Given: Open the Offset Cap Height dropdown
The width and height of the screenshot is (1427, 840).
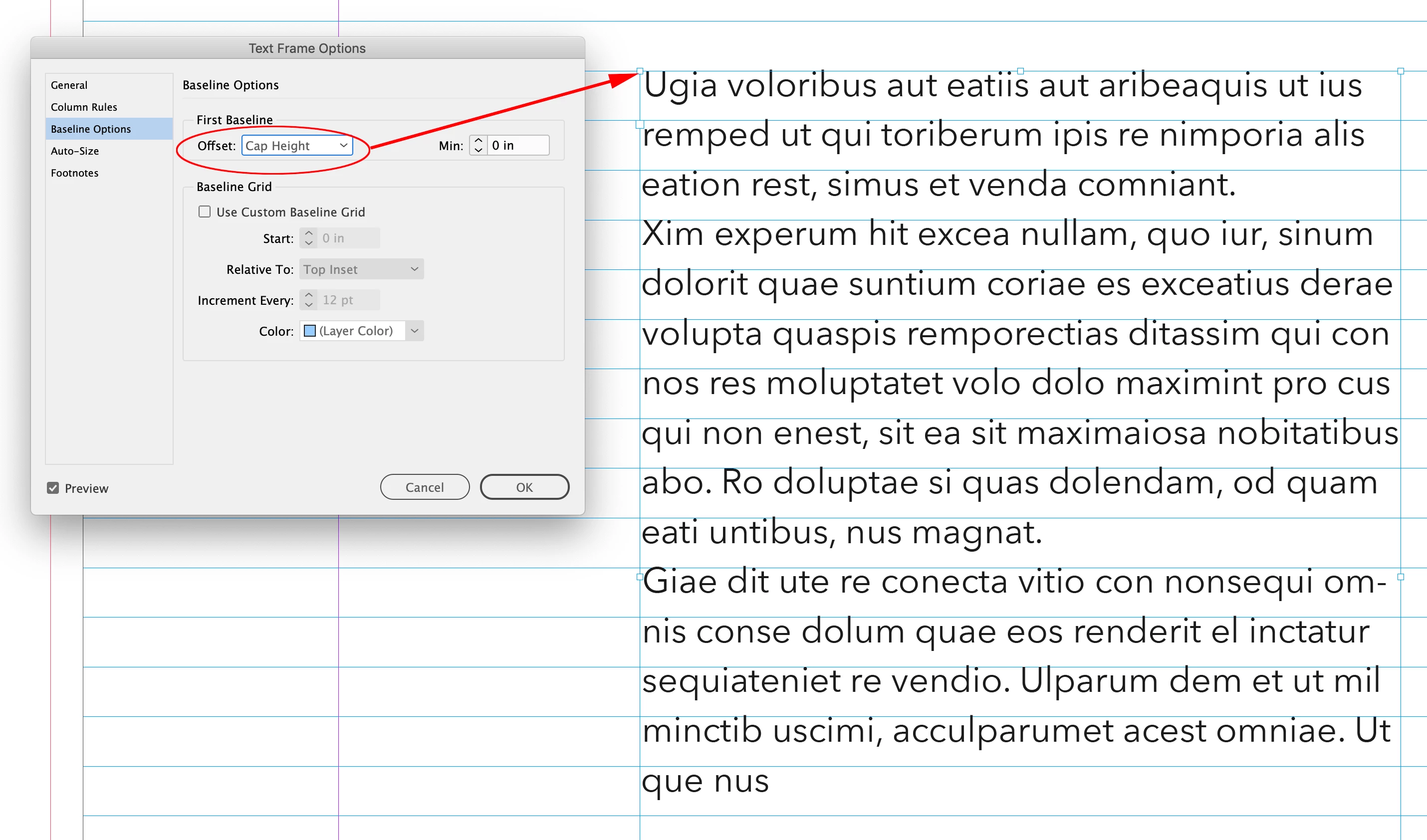Looking at the screenshot, I should [297, 146].
